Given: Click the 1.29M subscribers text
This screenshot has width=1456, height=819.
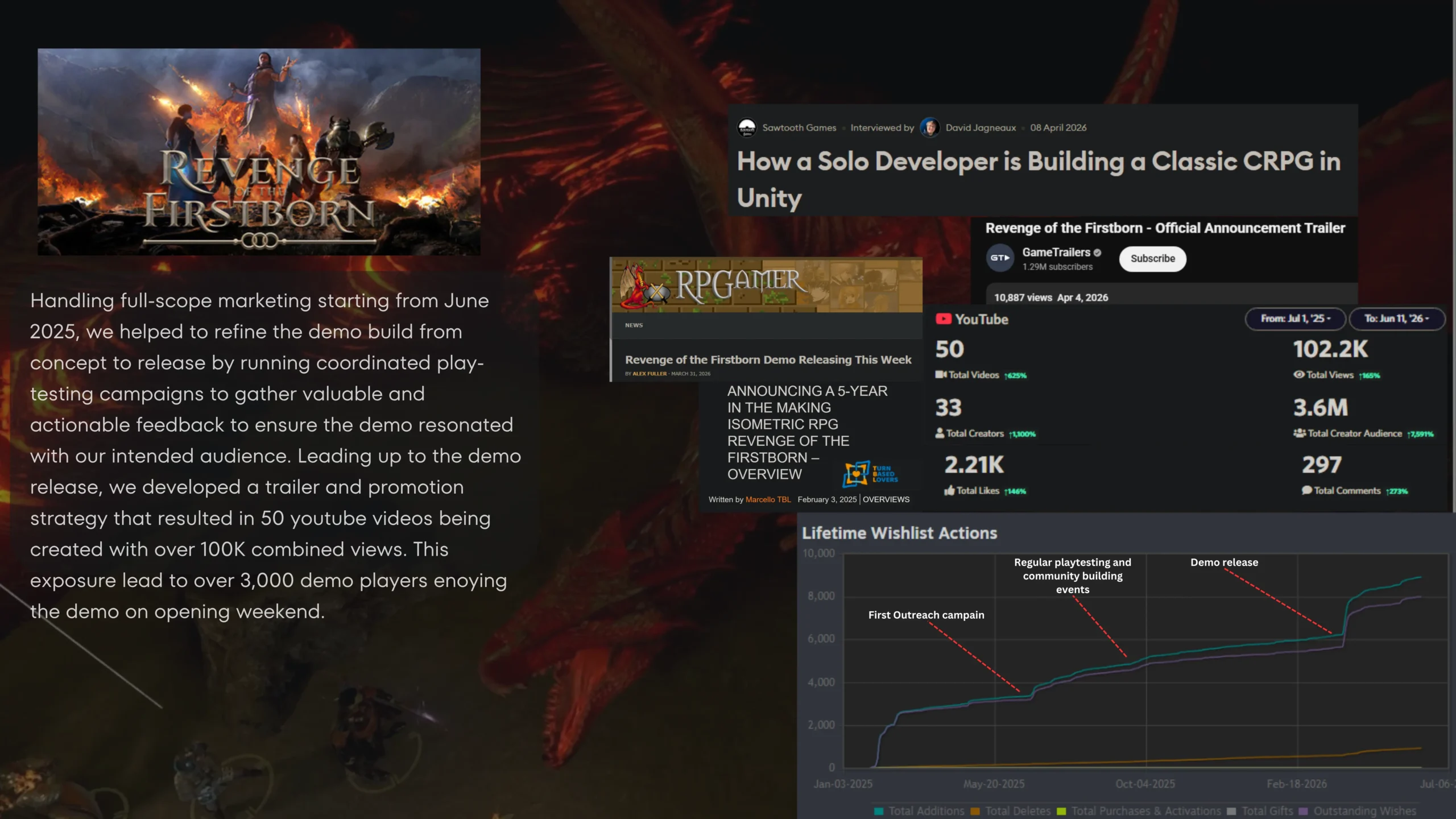Looking at the screenshot, I should 1057,267.
